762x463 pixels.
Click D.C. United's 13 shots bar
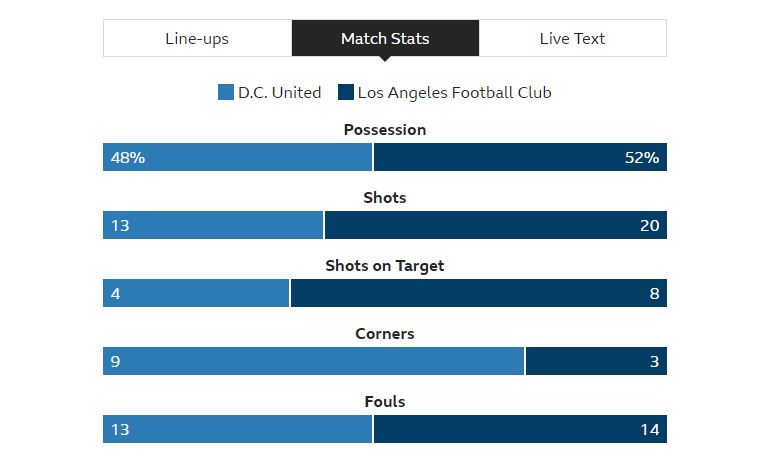[x=213, y=225]
